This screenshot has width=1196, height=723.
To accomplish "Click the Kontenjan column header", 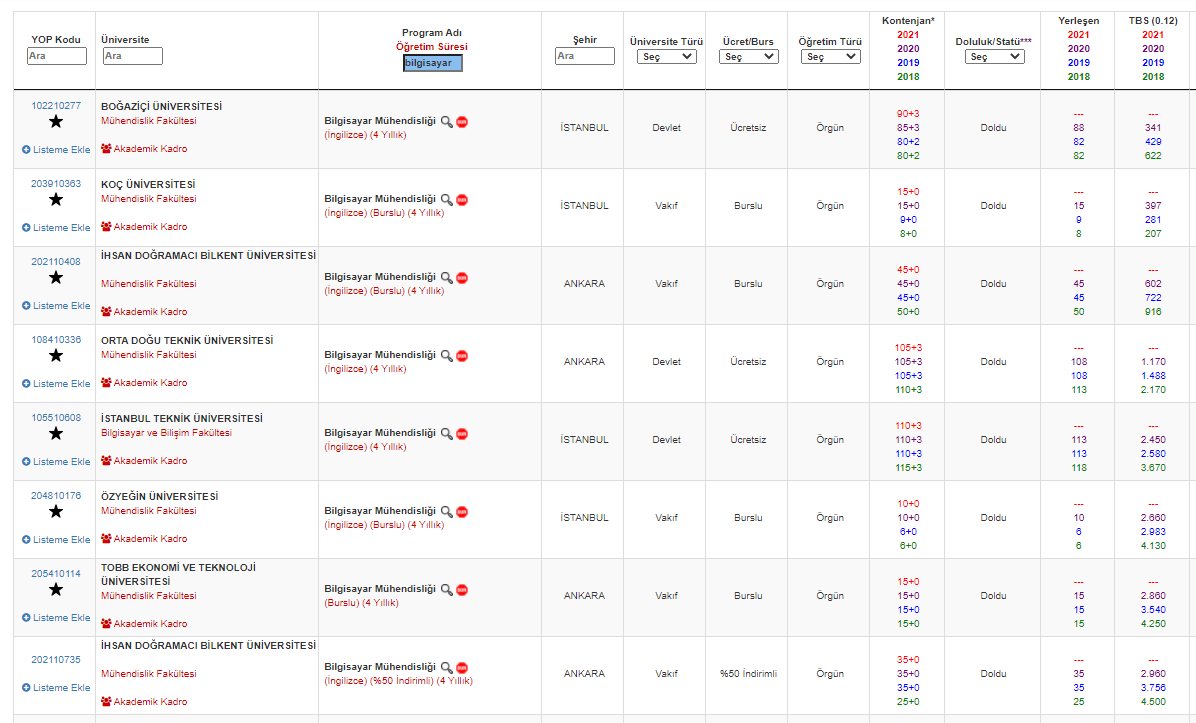I will pos(908,21).
